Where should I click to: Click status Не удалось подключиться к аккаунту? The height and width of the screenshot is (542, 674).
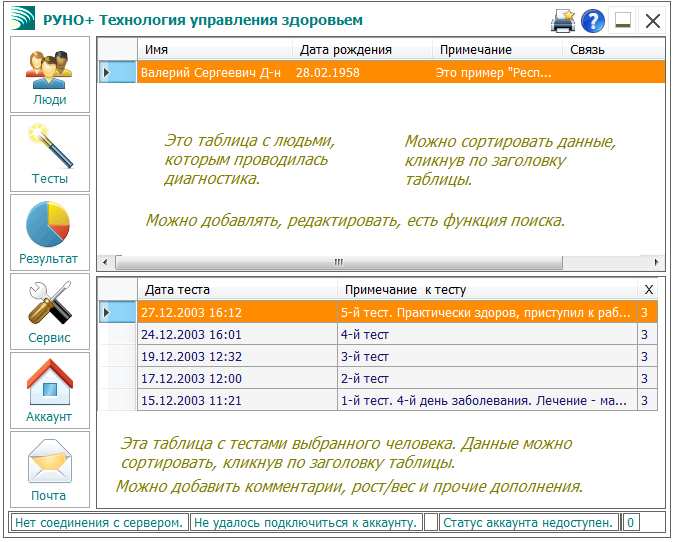click(306, 523)
